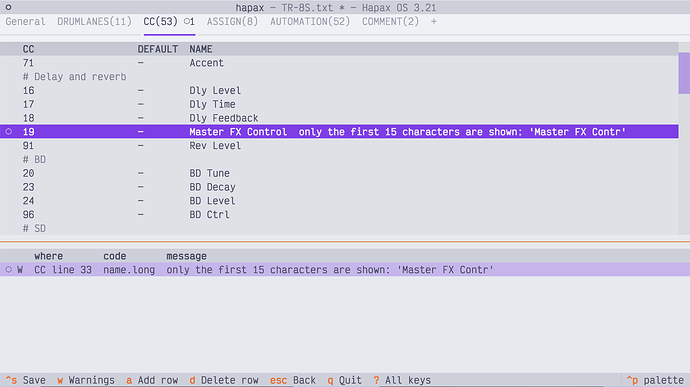Click the CC number 16 cell

pos(29,90)
